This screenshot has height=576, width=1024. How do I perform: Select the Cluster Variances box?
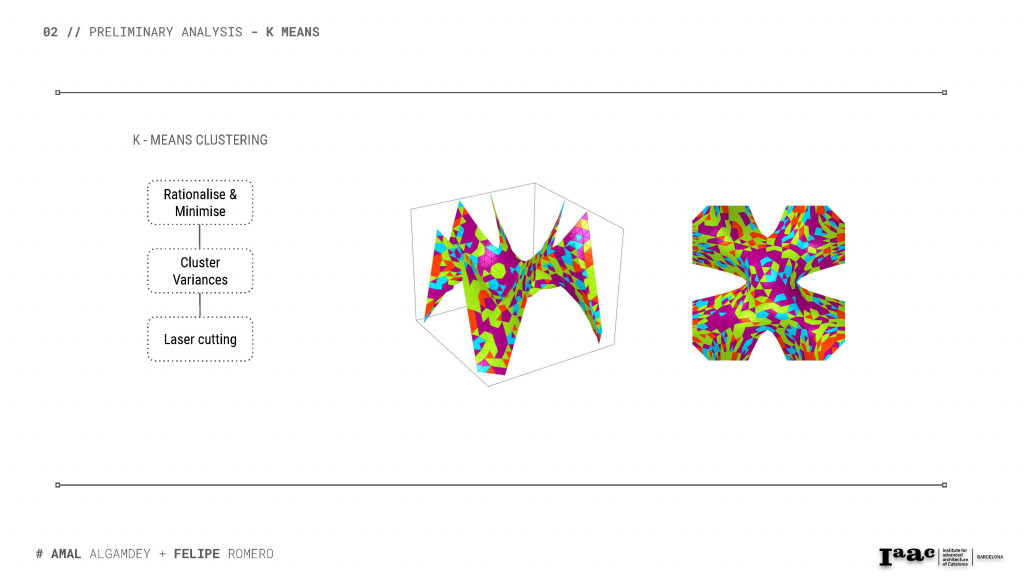pyautogui.click(x=200, y=271)
